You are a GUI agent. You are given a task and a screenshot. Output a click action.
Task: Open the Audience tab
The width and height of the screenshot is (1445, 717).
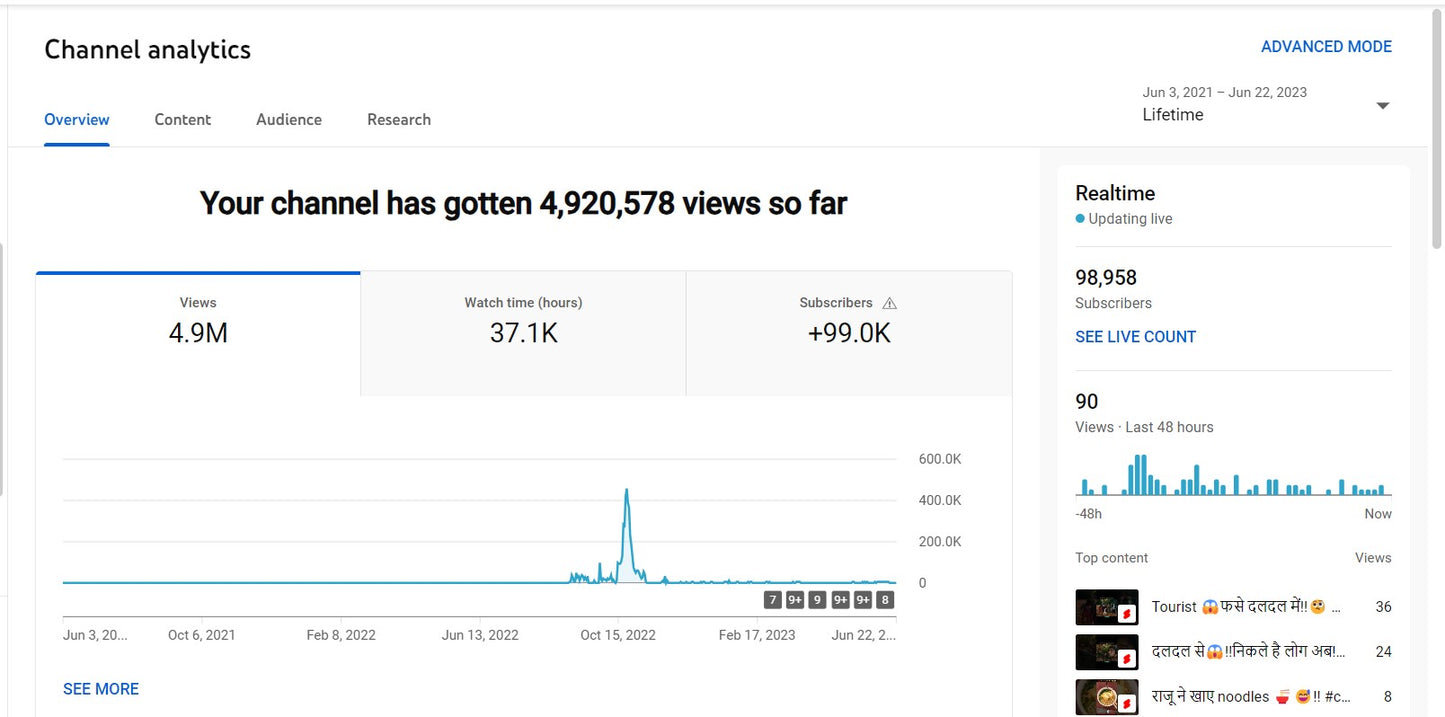pyautogui.click(x=288, y=119)
